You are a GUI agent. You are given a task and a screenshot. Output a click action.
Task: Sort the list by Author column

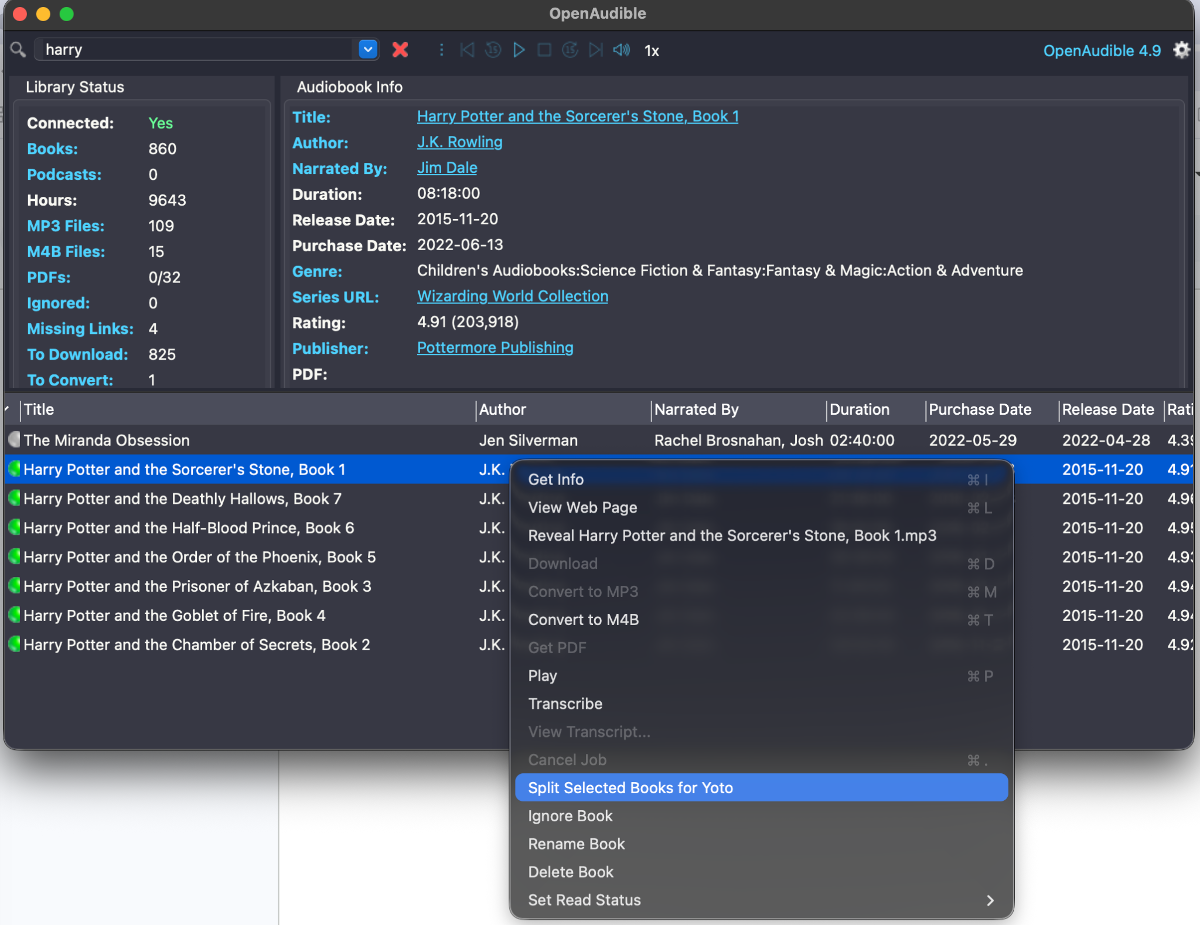pyautogui.click(x=562, y=410)
